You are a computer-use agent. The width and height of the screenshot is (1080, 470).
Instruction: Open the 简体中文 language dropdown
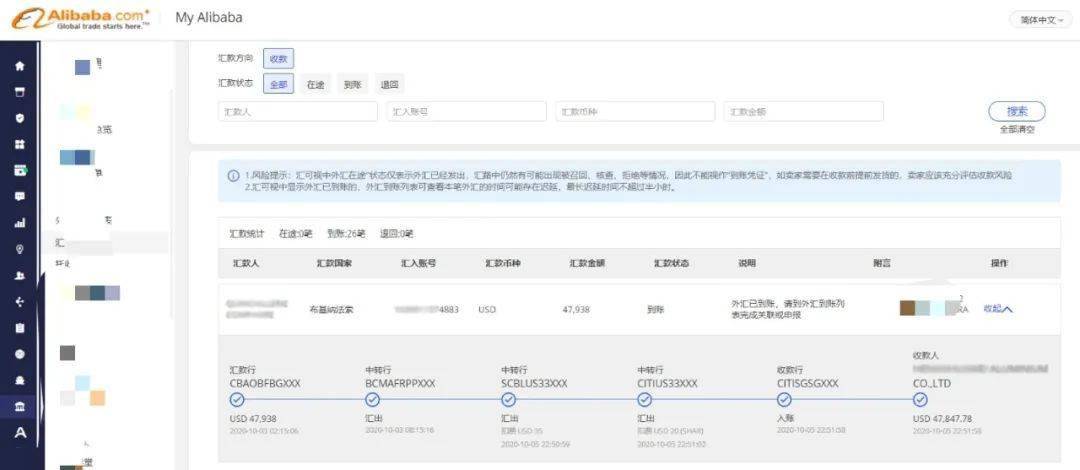1042,19
